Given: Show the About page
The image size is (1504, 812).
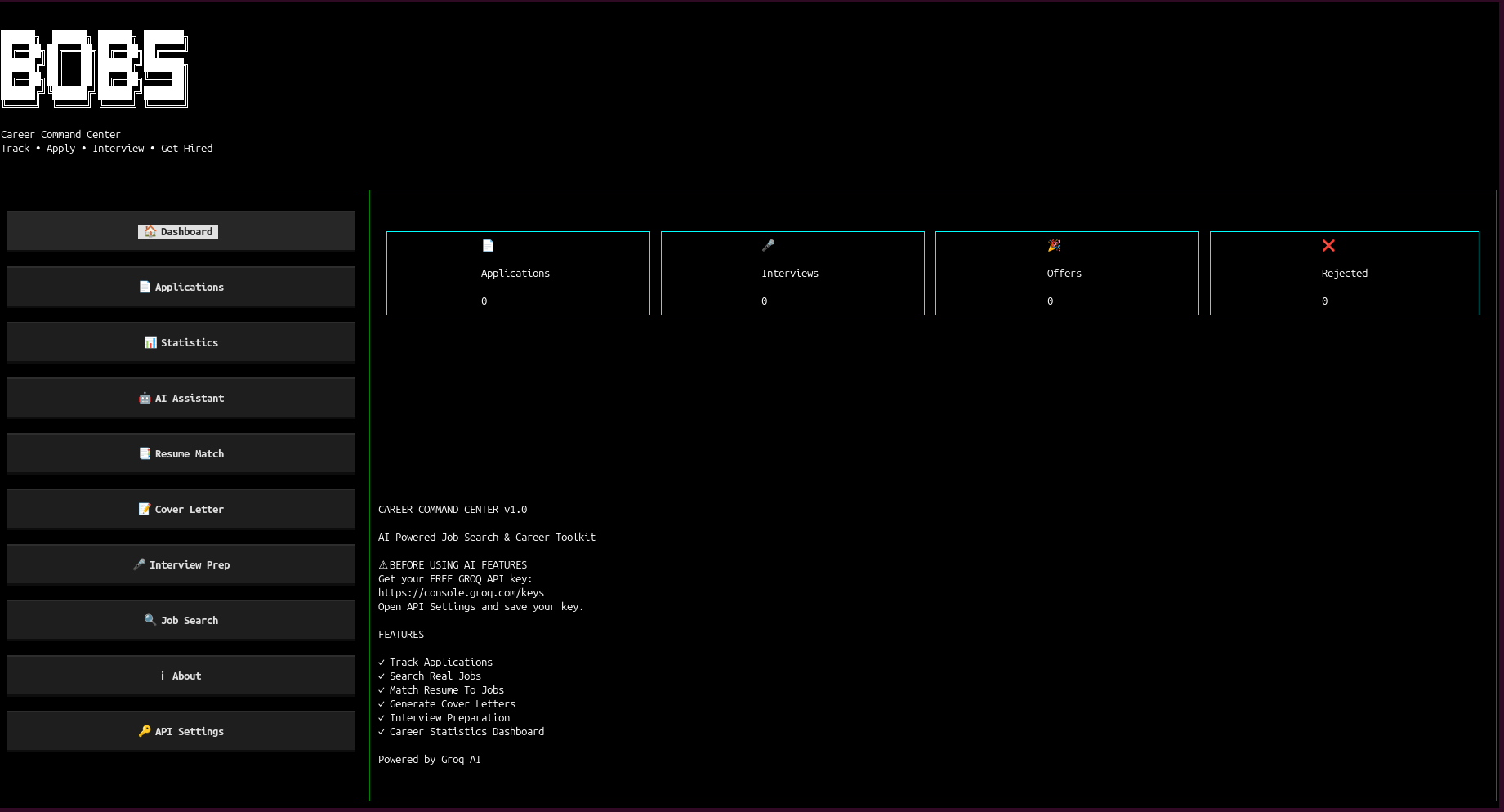Looking at the screenshot, I should pyautogui.click(x=181, y=676).
